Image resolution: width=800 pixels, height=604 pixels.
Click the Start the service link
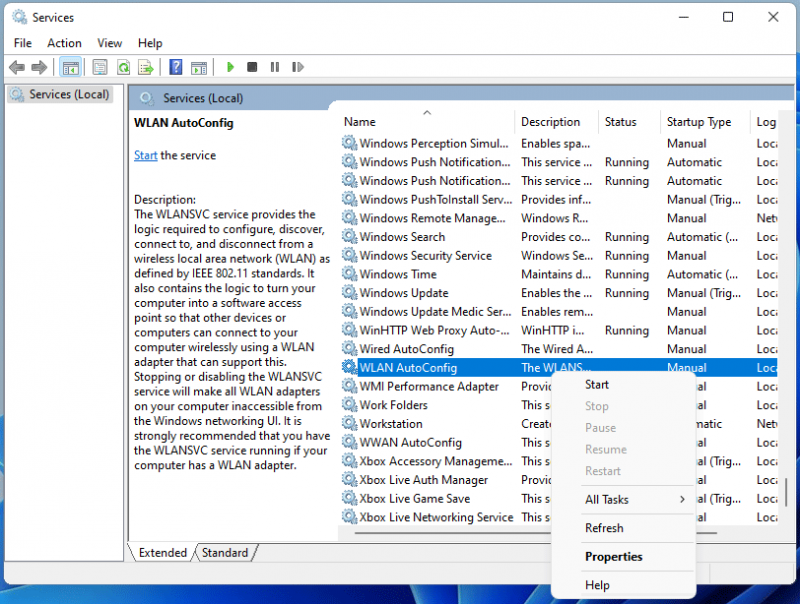145,156
